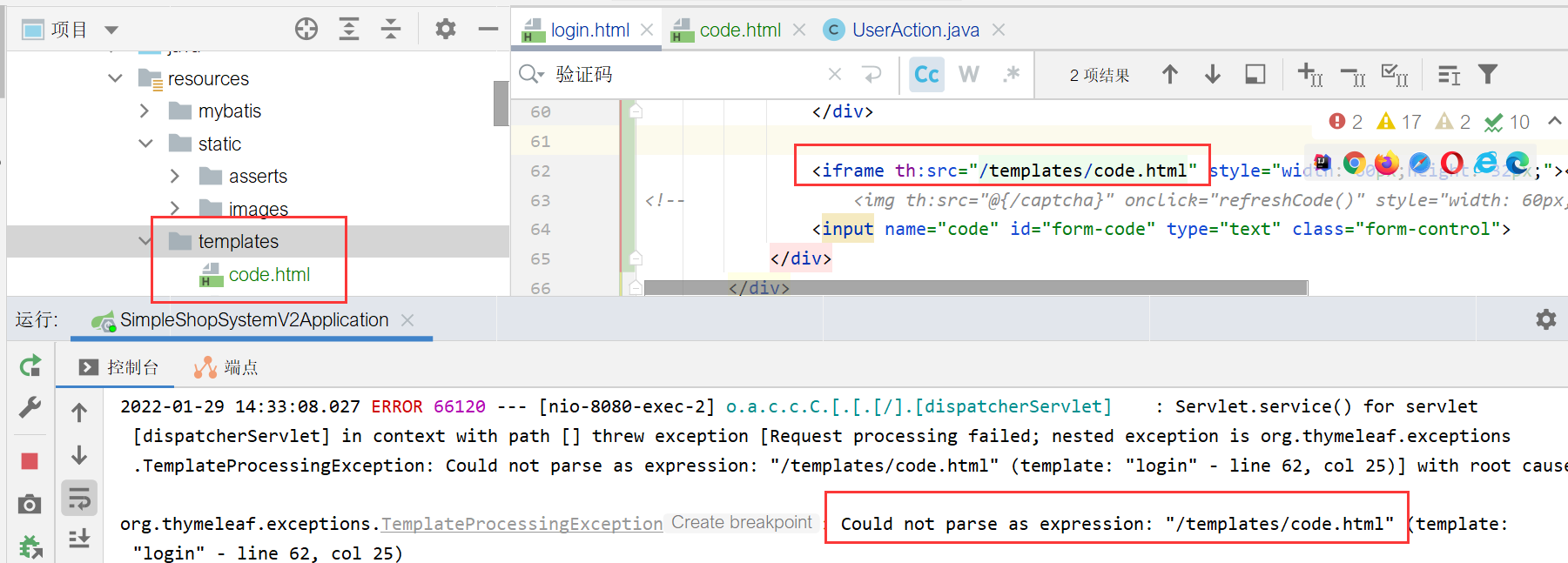Viewport: 1568px width, 563px height.
Task: Open preview in Edge browser icon
Action: coord(1518,163)
